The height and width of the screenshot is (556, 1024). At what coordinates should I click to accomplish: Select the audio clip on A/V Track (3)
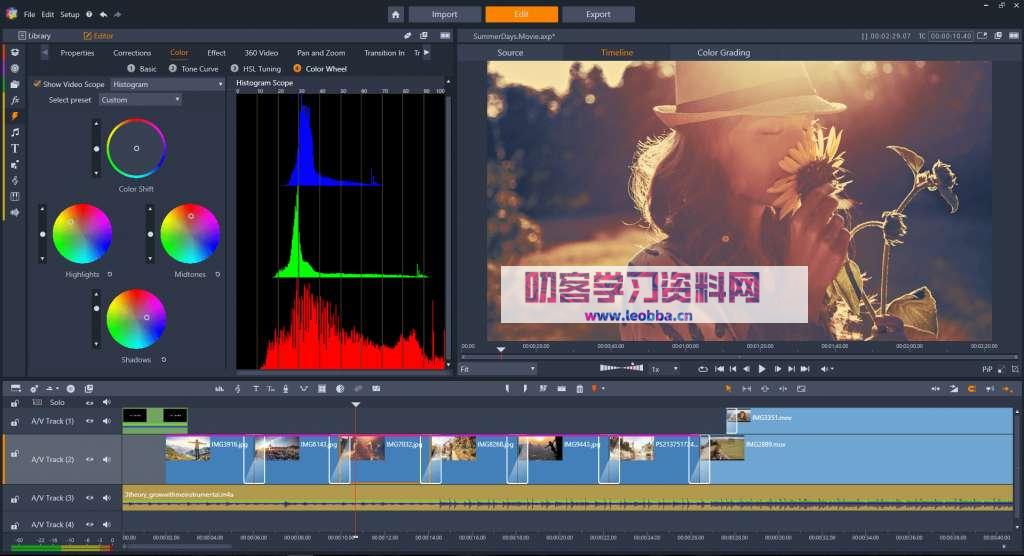(568, 498)
